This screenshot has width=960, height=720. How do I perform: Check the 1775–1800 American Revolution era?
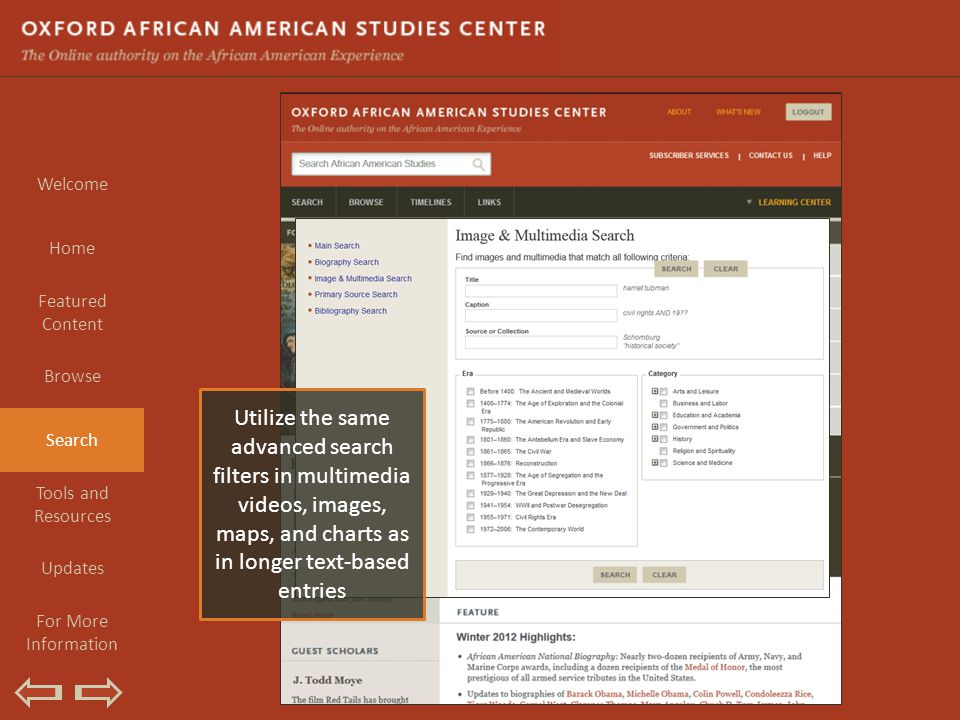coord(470,422)
